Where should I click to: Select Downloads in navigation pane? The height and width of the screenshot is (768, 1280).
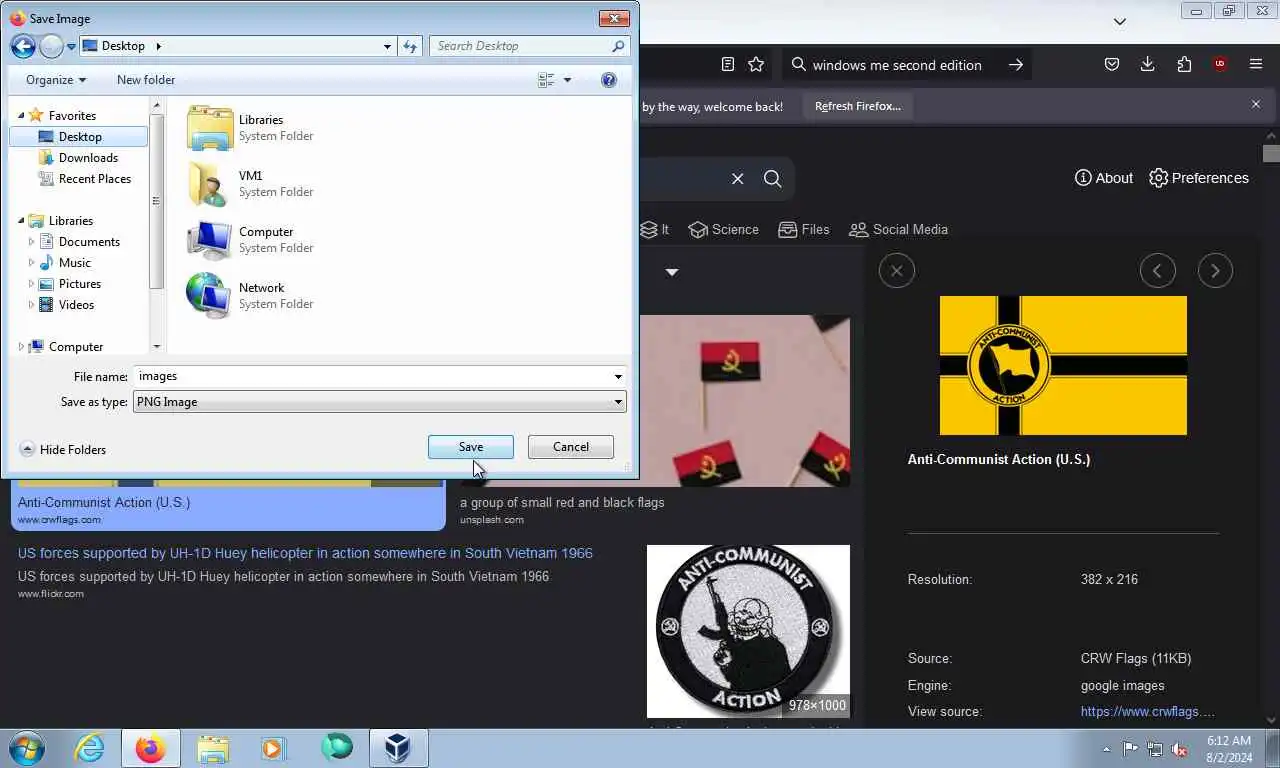[88, 158]
